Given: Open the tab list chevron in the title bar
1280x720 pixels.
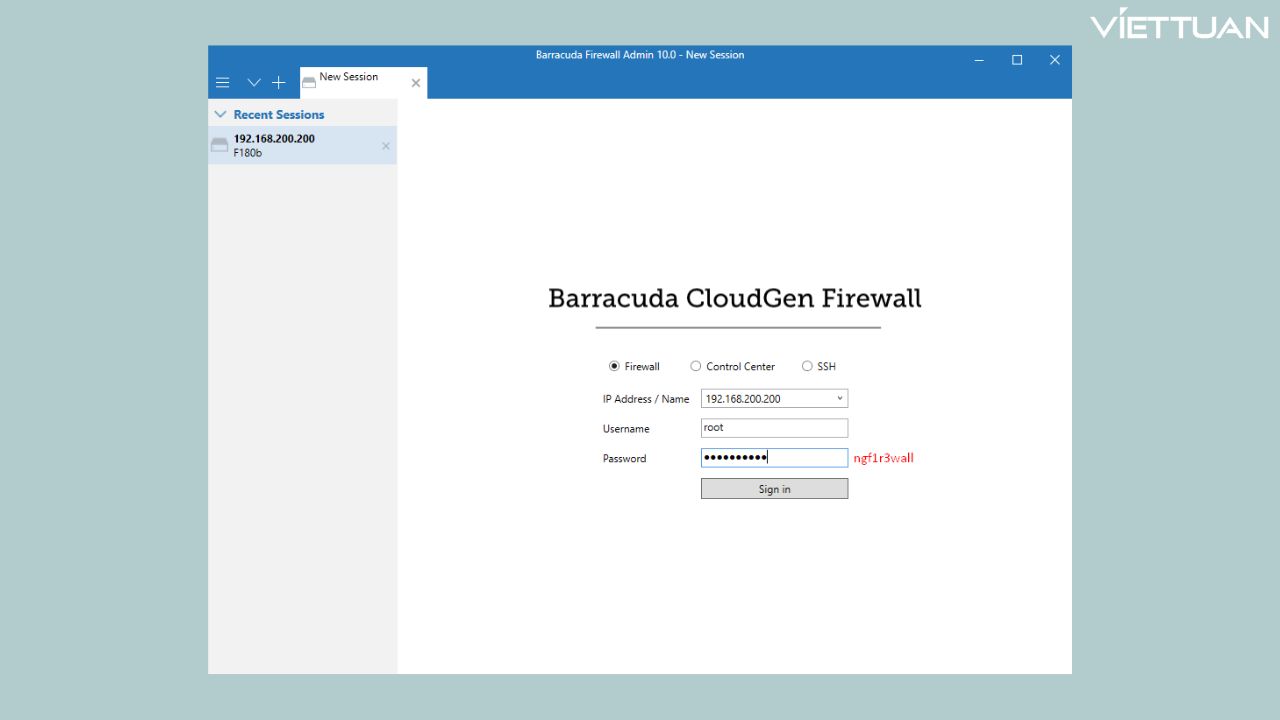Looking at the screenshot, I should tap(252, 82).
